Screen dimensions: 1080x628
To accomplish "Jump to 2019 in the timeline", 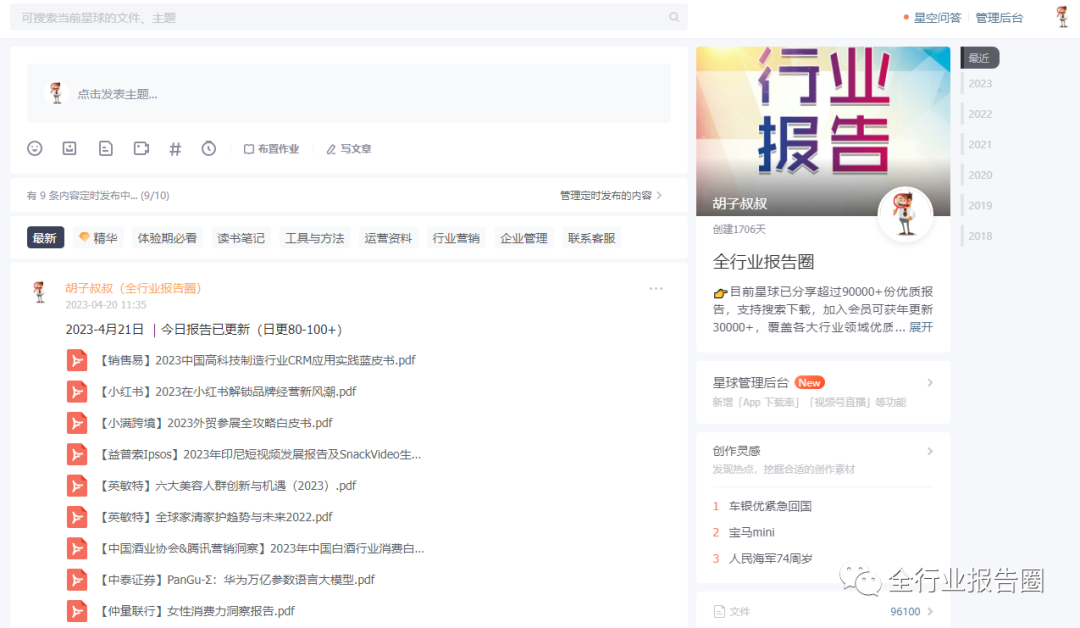I will tap(979, 205).
